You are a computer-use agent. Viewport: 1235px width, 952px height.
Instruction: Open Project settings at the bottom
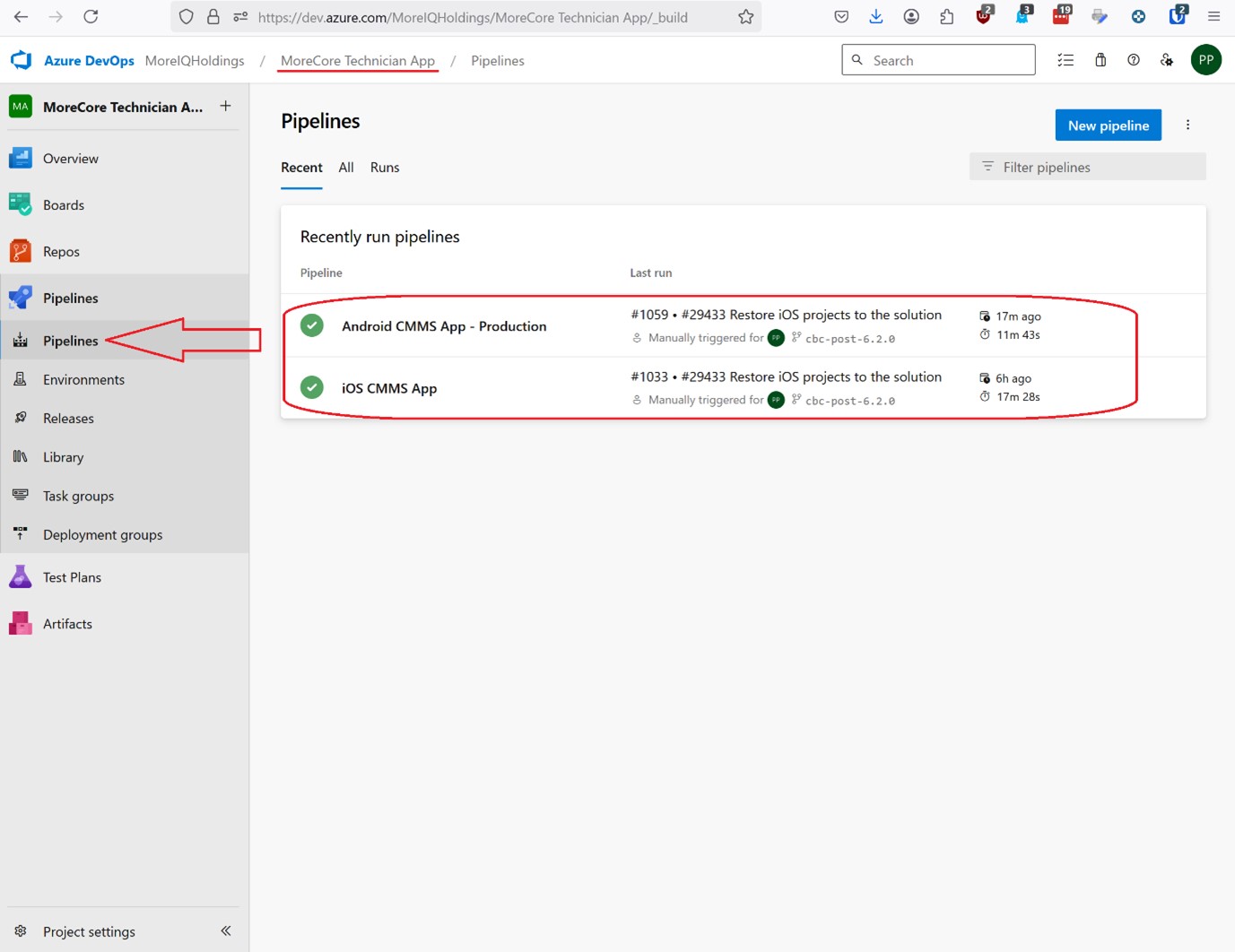(x=89, y=931)
